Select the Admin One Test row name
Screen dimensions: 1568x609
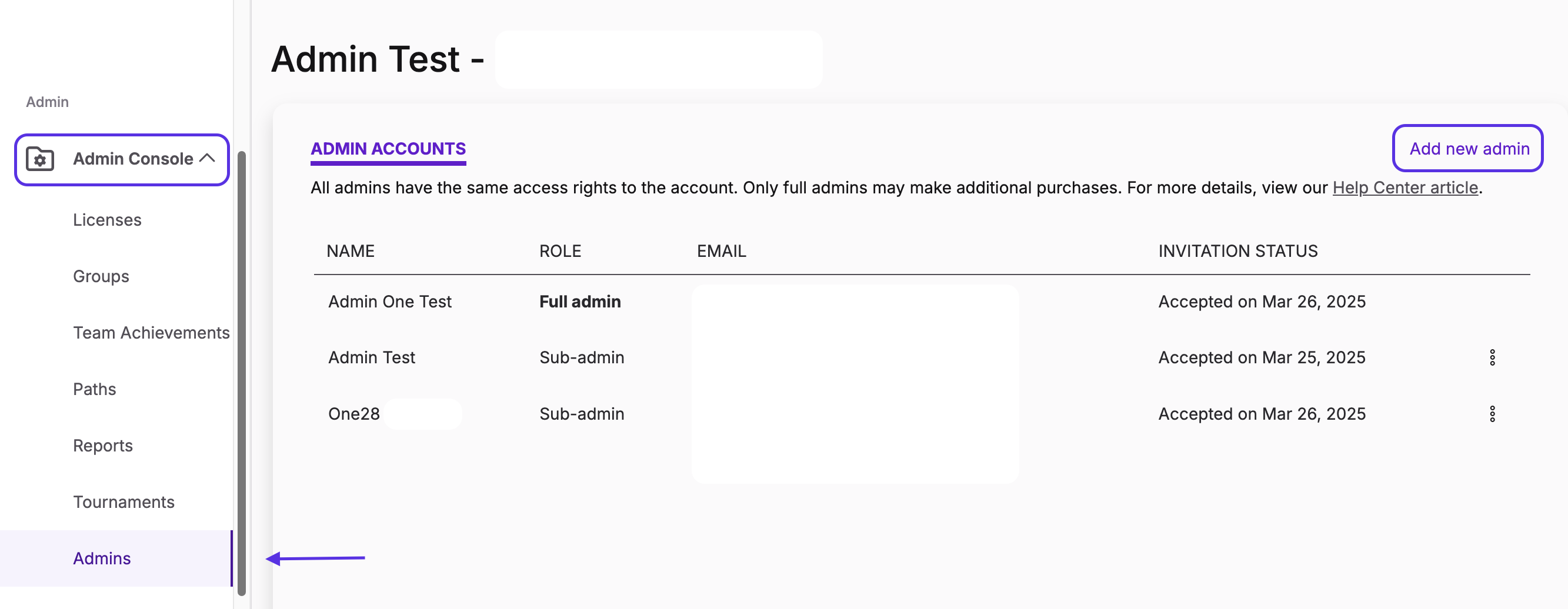coord(389,302)
